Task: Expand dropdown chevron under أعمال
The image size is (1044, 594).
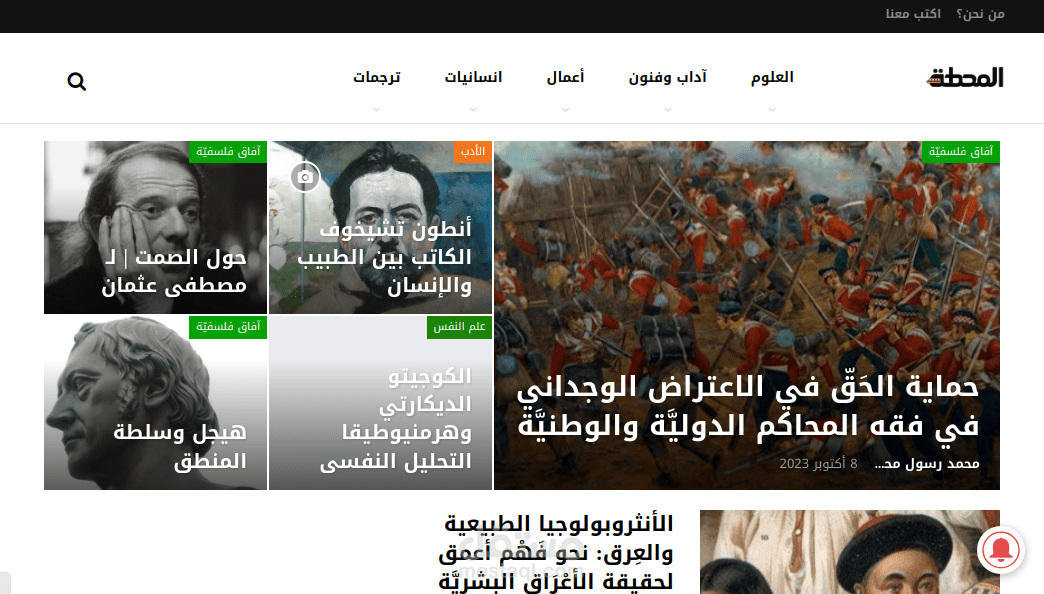Action: point(565,109)
